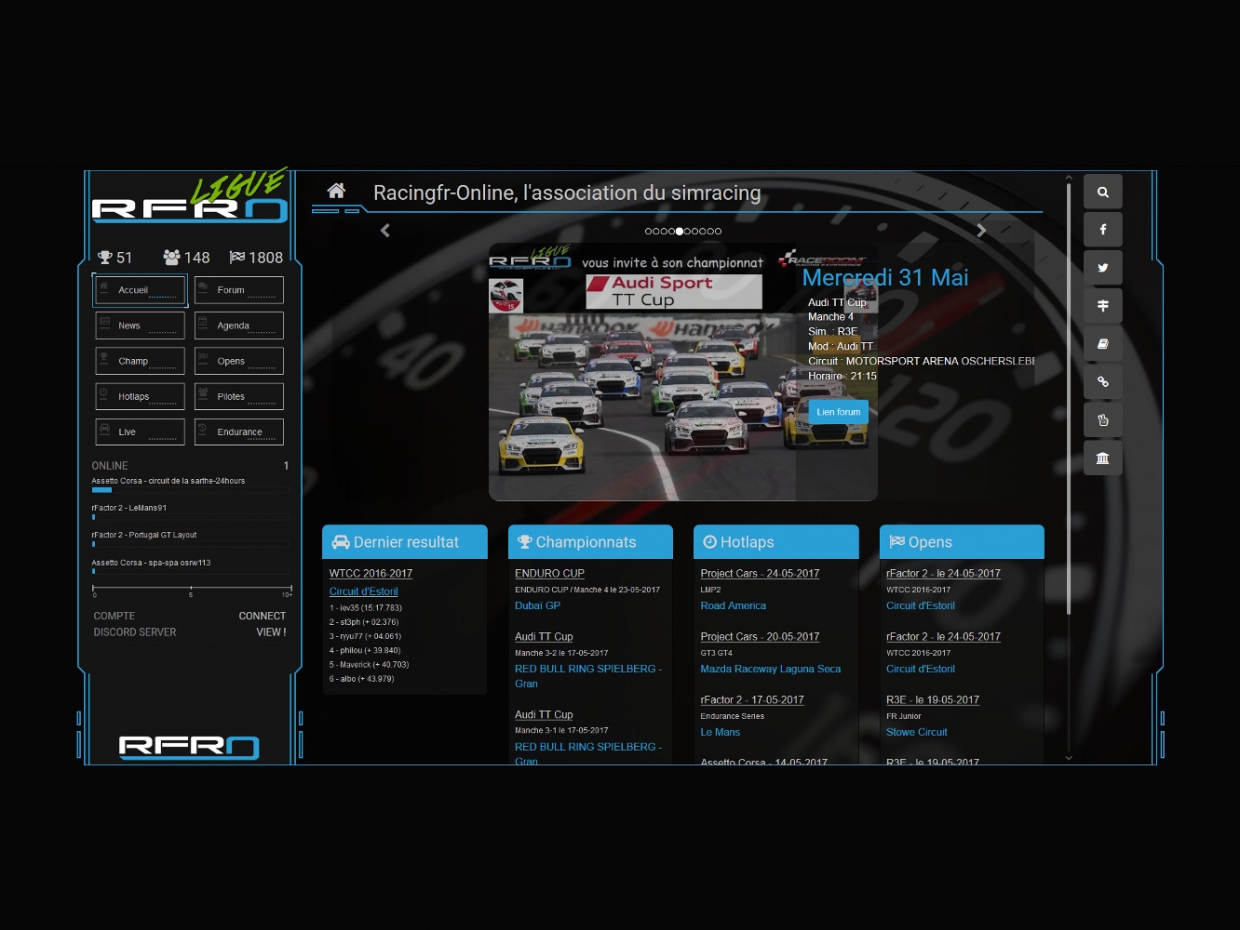This screenshot has height=930, width=1240.
Task: Click the Championnats panel header
Action: point(590,542)
